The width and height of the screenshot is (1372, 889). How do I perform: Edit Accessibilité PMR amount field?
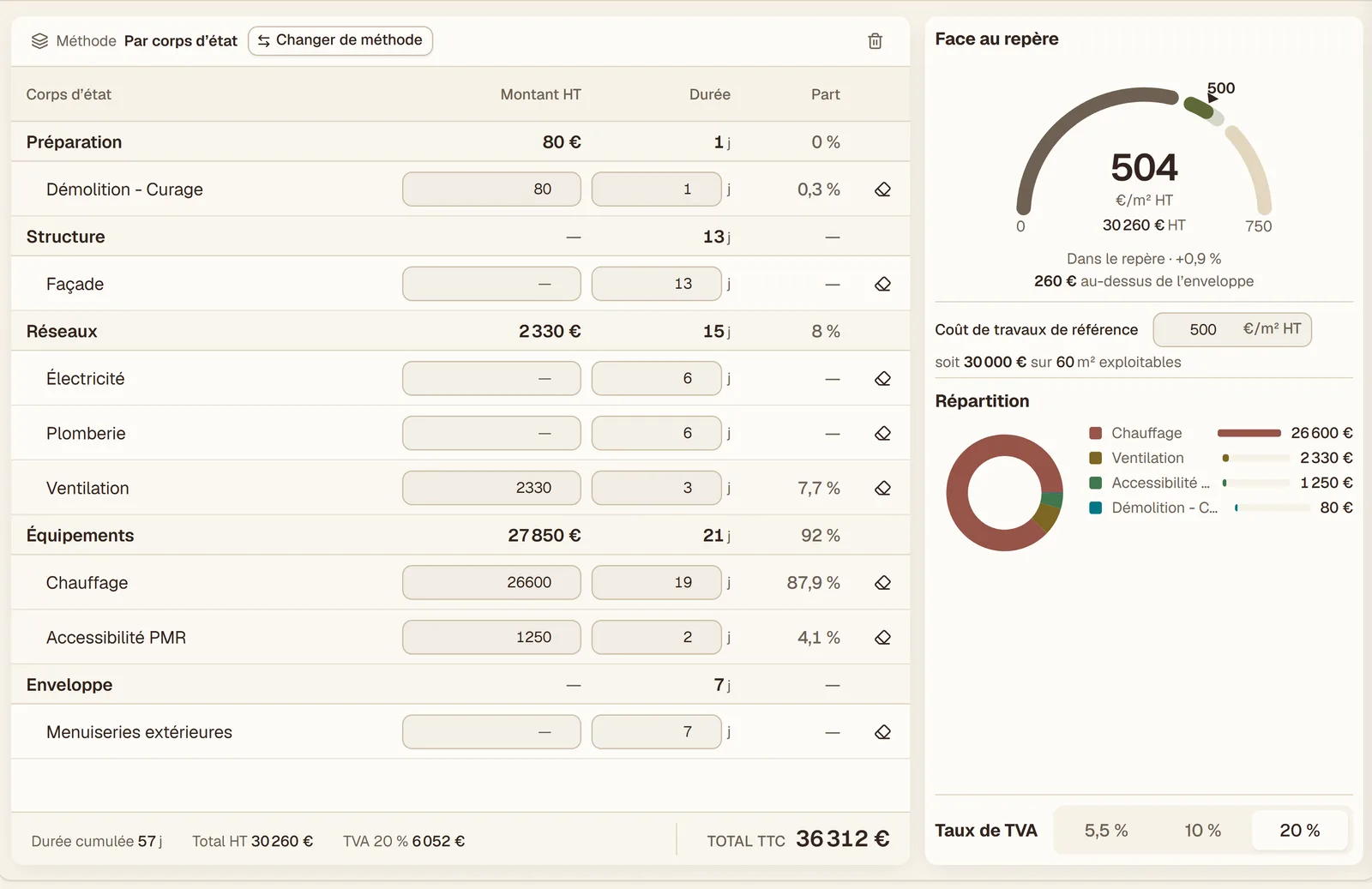(x=491, y=637)
